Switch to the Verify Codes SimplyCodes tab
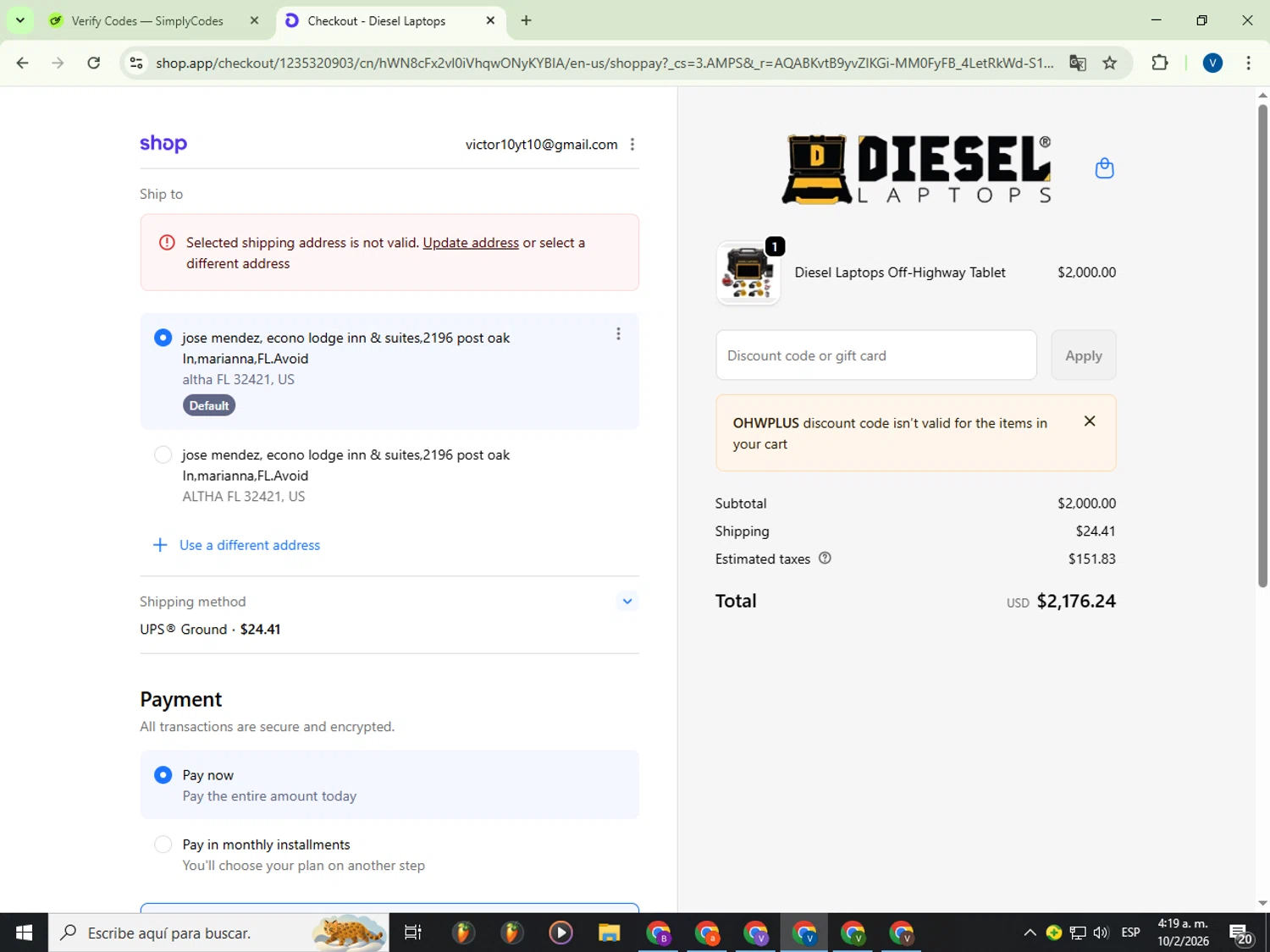The height and width of the screenshot is (952, 1270). click(x=147, y=21)
